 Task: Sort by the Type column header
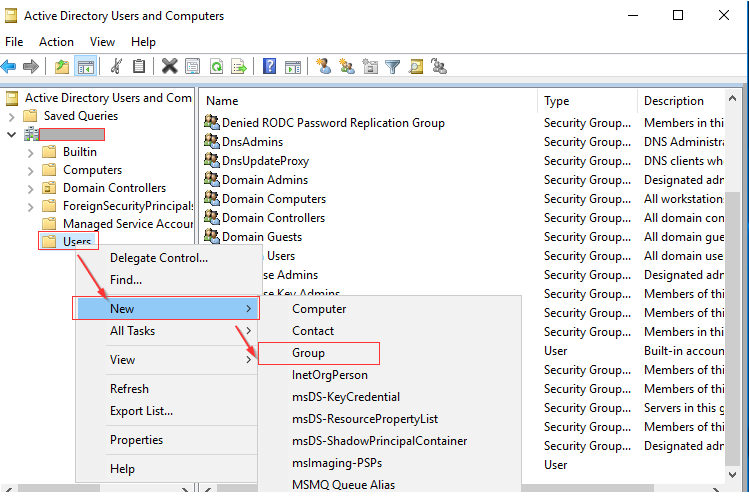pos(588,101)
